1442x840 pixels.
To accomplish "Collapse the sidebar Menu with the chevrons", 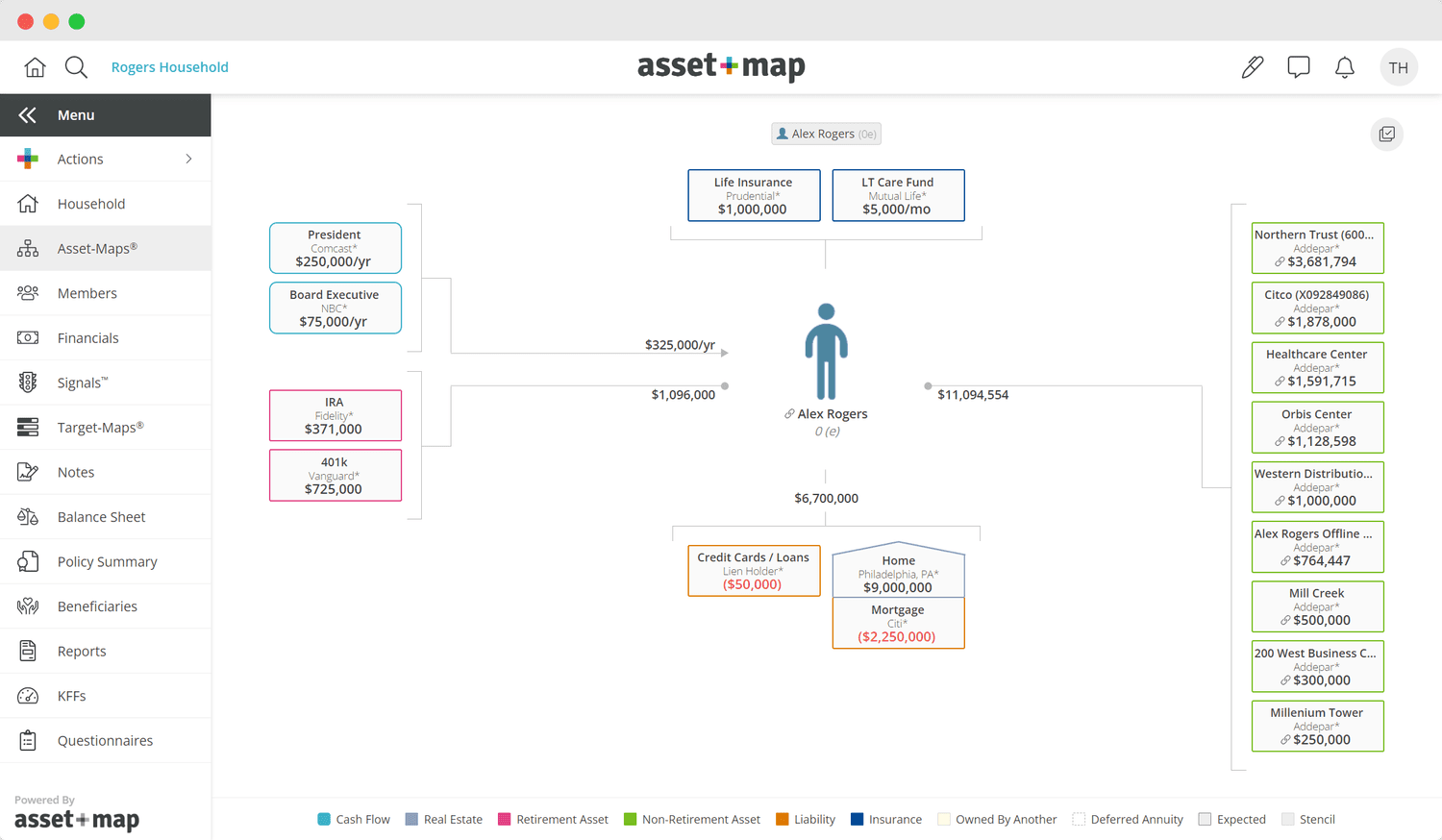I will (x=27, y=114).
